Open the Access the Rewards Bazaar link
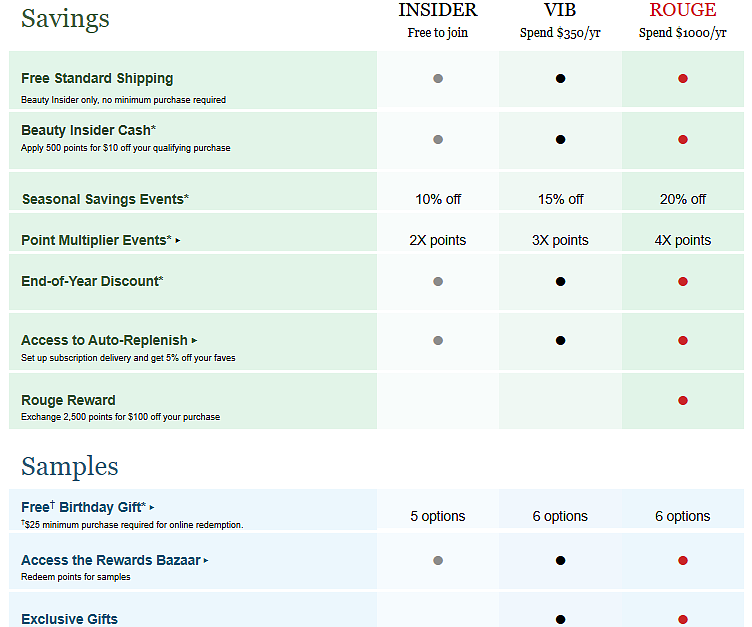752x627 pixels. click(111, 560)
